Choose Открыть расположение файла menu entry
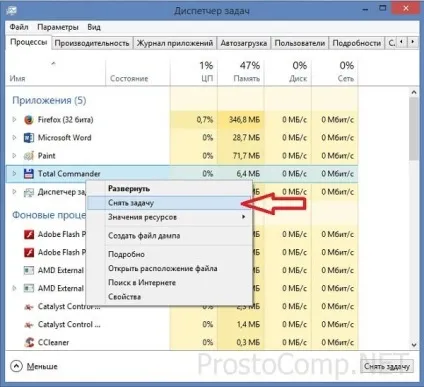The height and width of the screenshot is (387, 424). pyautogui.click(x=169, y=268)
